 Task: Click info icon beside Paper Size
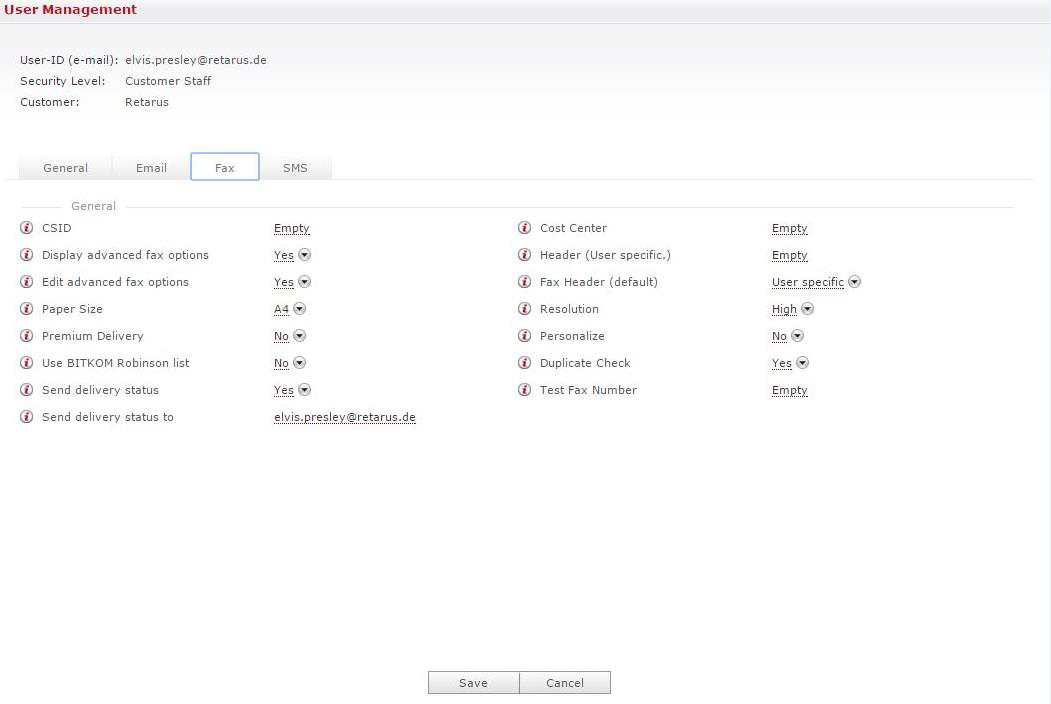(27, 309)
